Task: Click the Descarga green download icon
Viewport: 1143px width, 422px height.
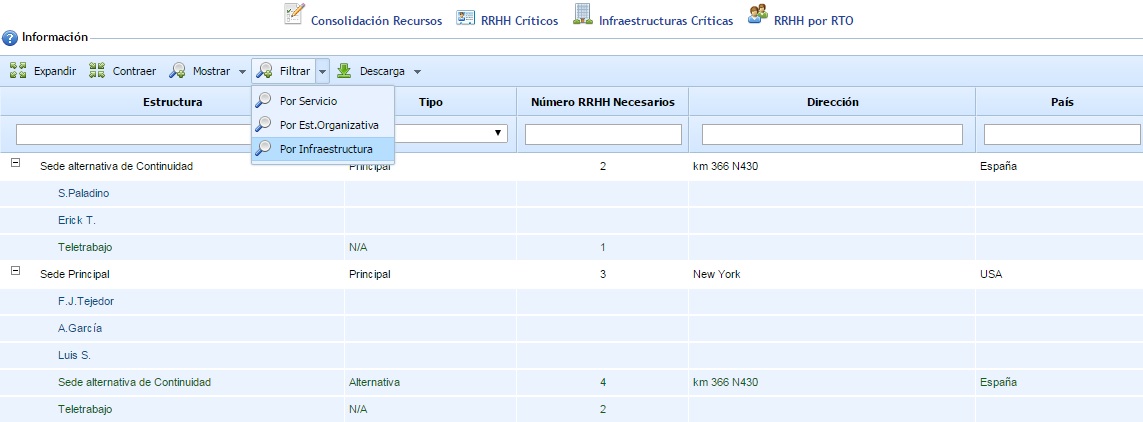Action: point(344,71)
